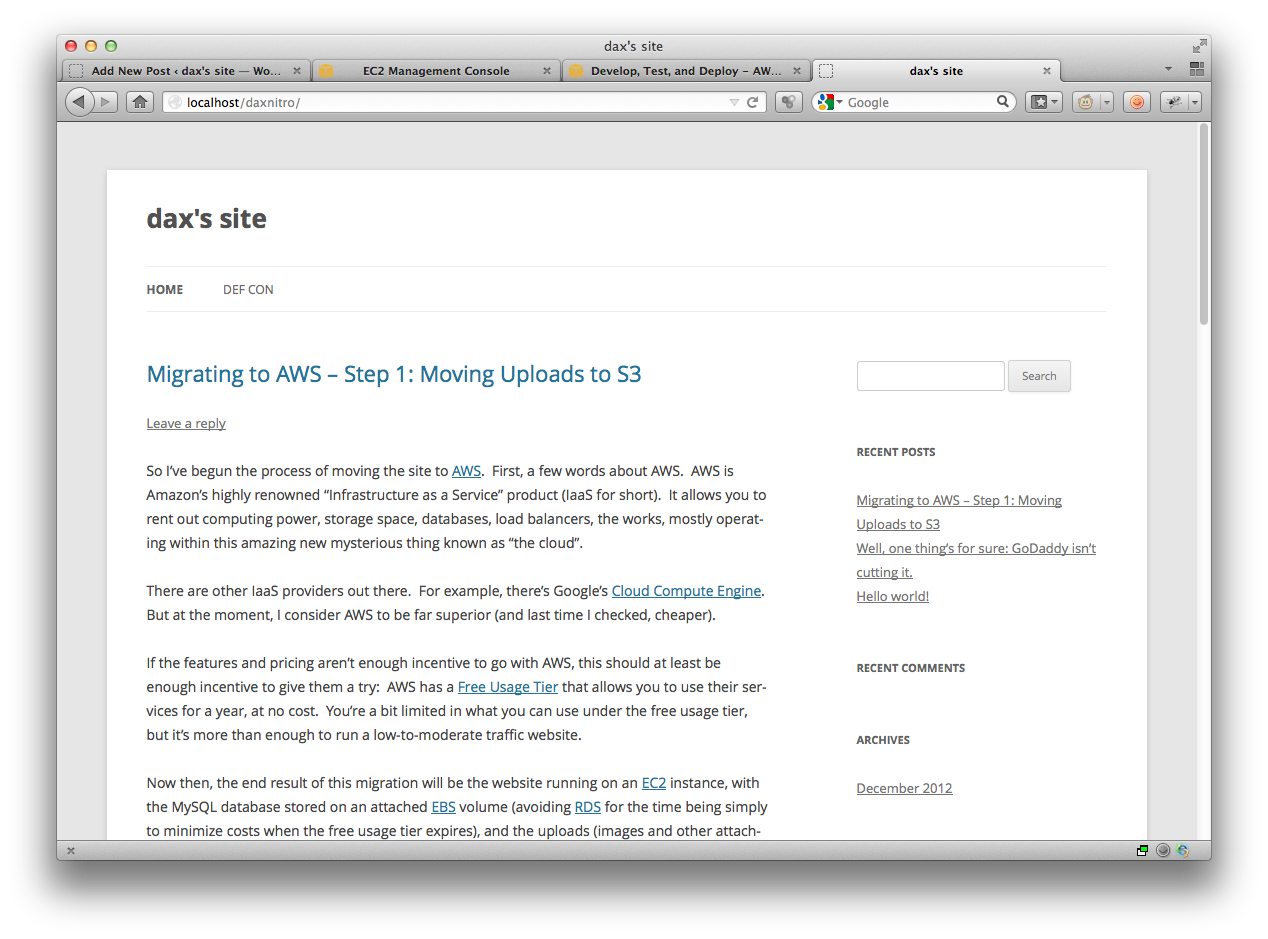Click the extension icon left of search box
The height and width of the screenshot is (939, 1268).
click(788, 102)
